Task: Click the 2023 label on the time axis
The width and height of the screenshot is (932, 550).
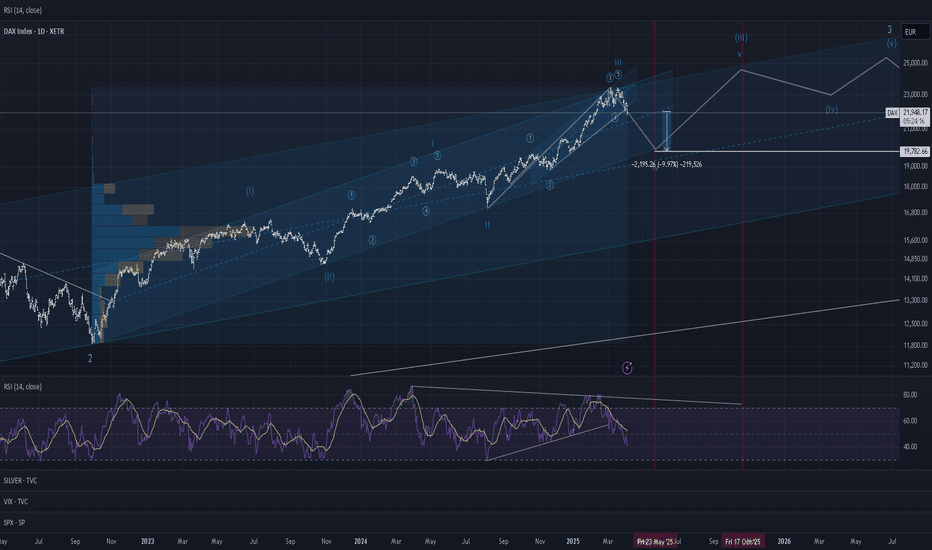Action: click(x=147, y=541)
